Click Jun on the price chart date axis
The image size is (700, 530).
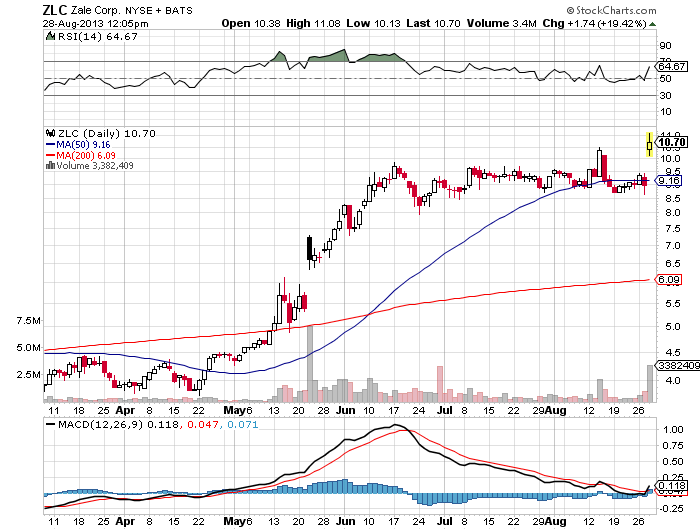pos(346,410)
